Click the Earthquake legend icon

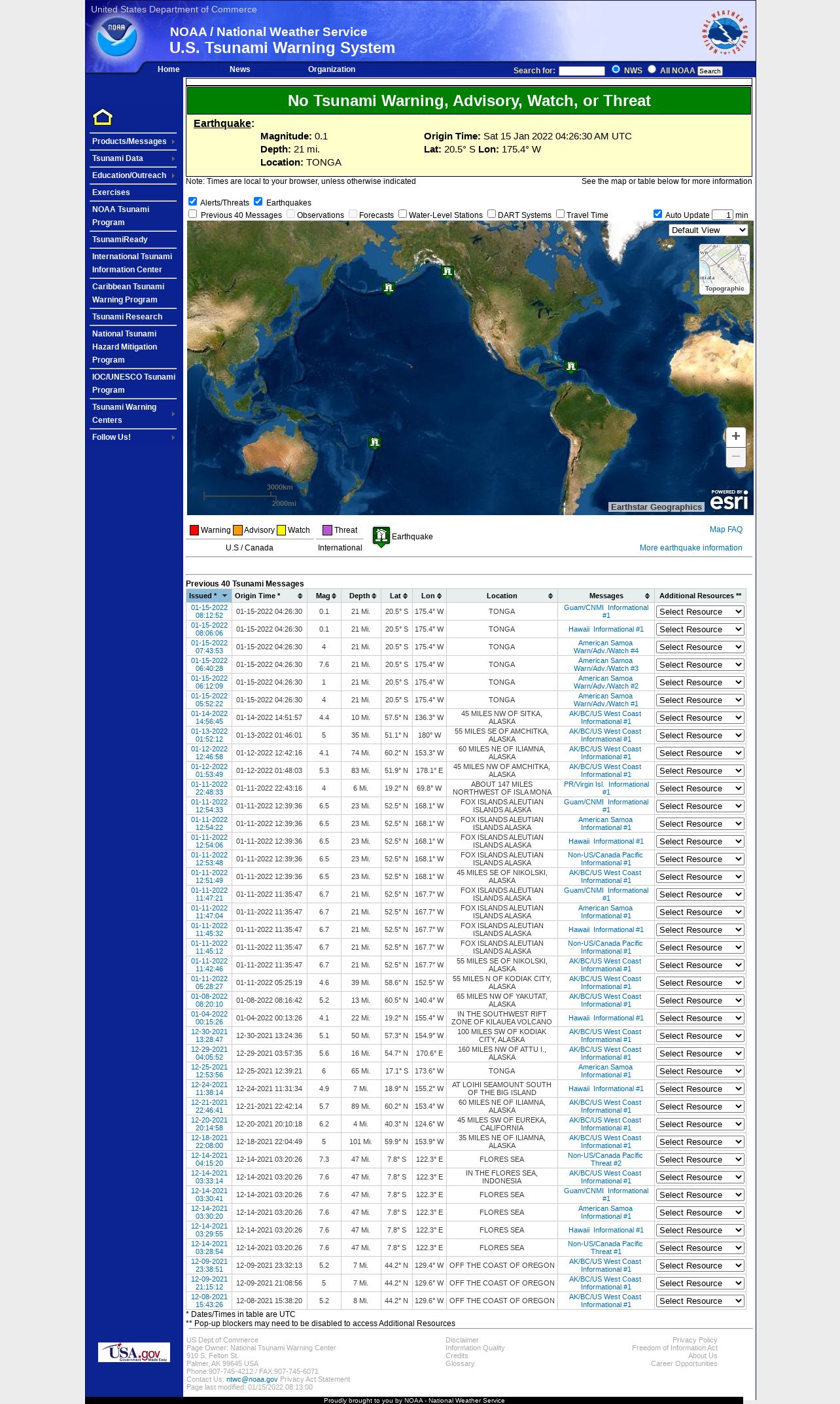tap(381, 537)
